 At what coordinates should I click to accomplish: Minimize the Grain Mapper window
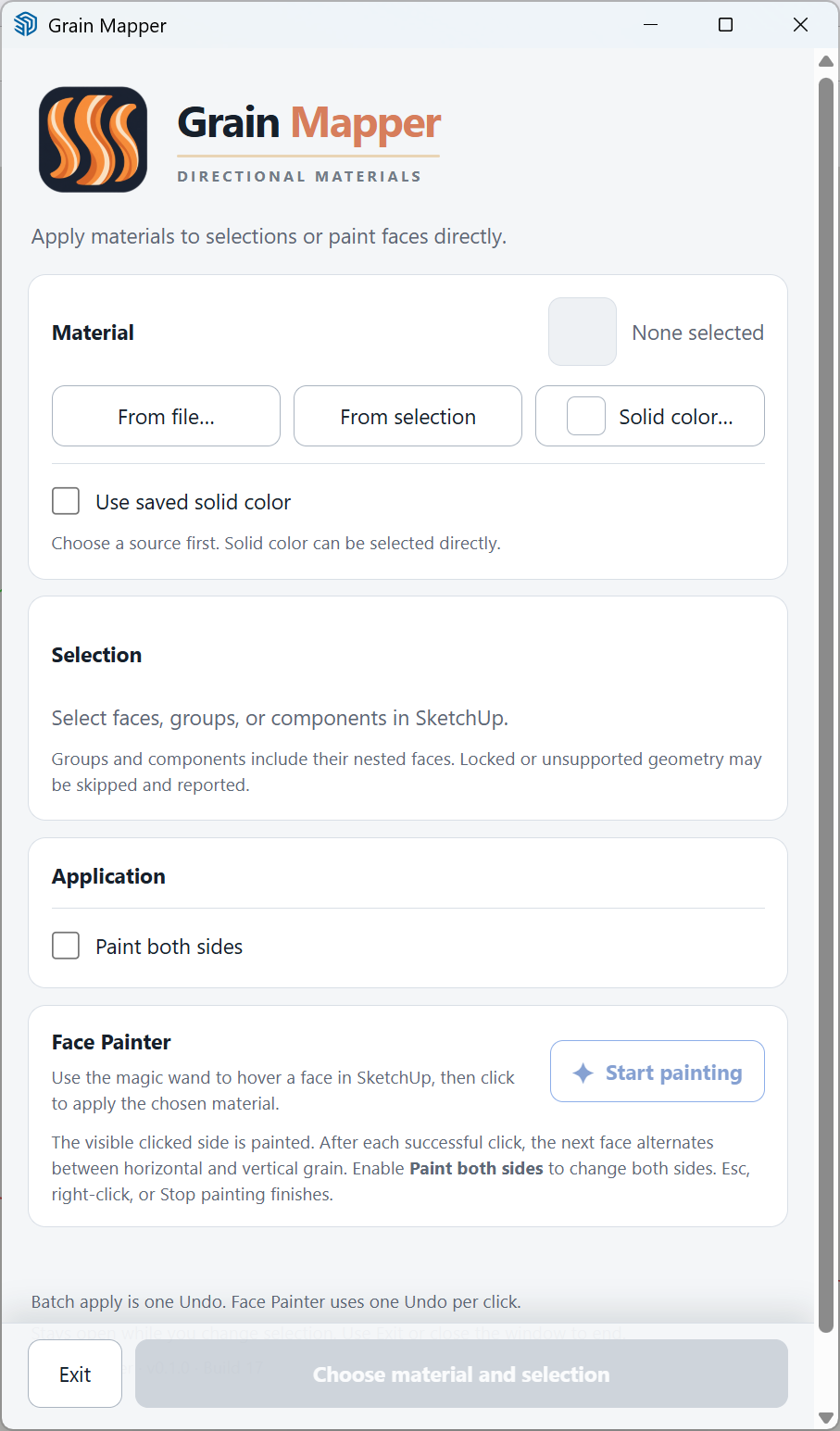[651, 25]
